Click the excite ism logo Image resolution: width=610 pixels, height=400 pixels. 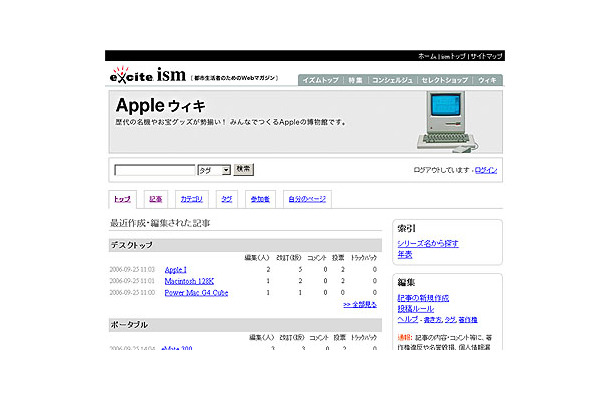[148, 75]
